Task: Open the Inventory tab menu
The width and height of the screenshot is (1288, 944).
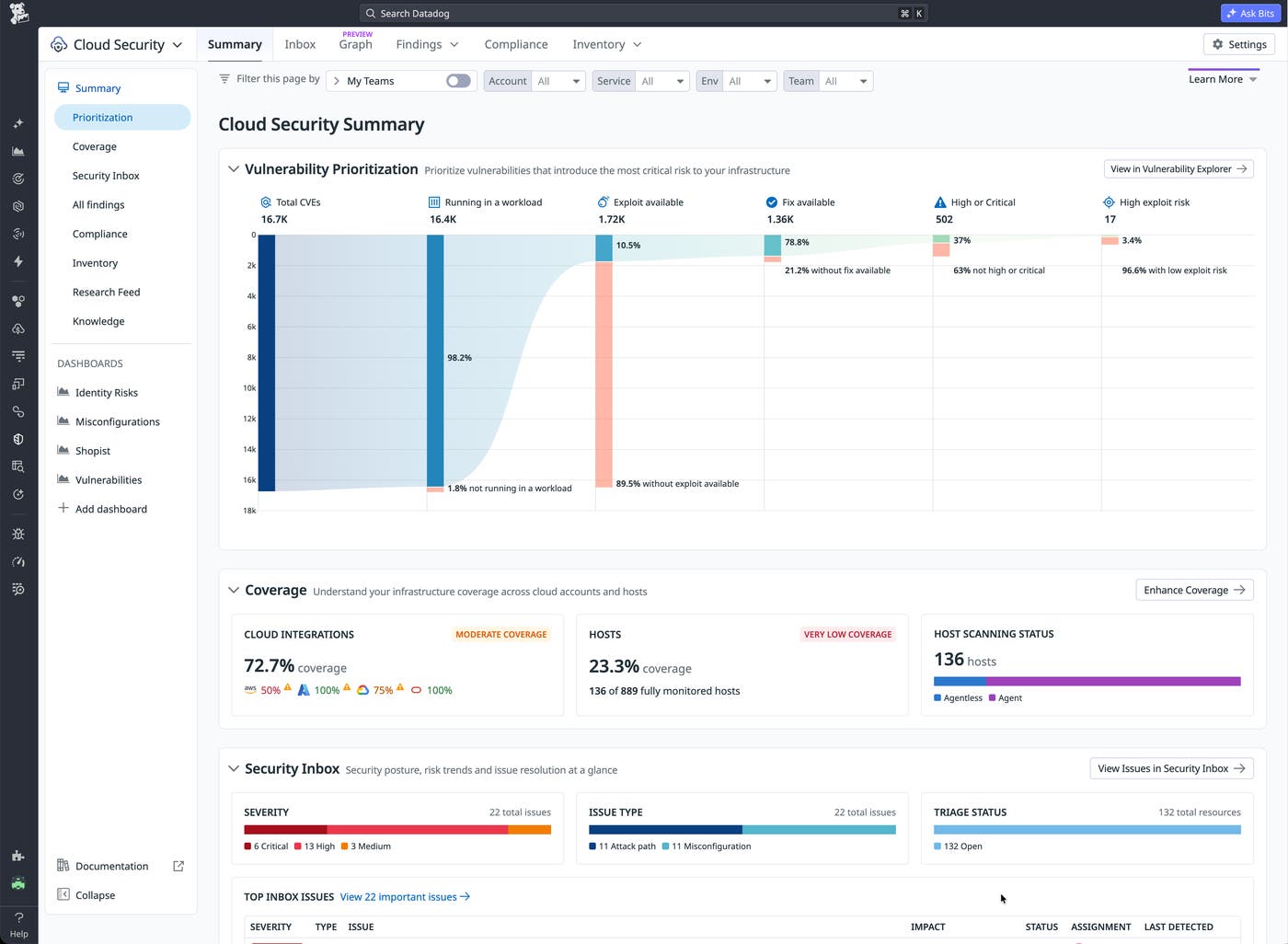Action: pyautogui.click(x=607, y=44)
